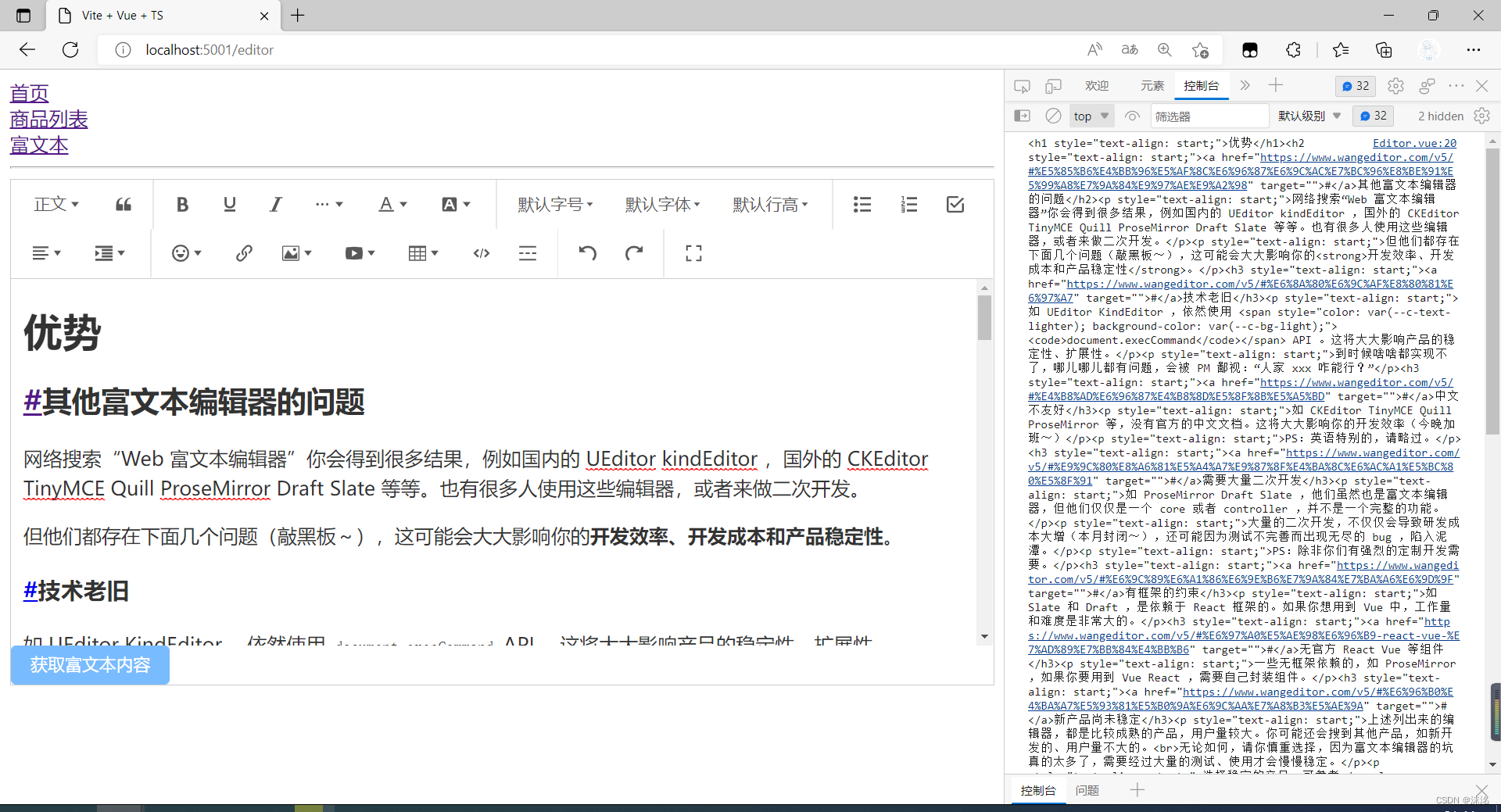1501x812 pixels.
Task: Open browser extensions puzzle icon
Action: point(1293,50)
